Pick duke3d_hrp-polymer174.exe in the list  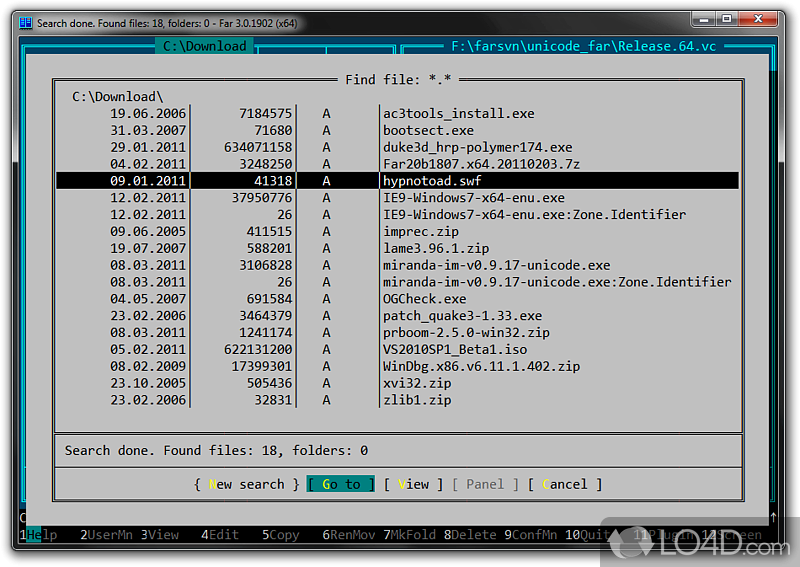pos(477,147)
